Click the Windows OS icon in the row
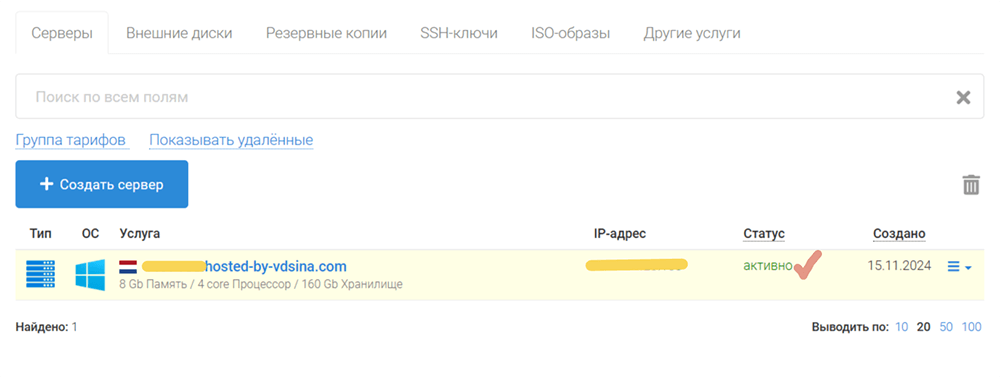This screenshot has width=1000, height=378. pyautogui.click(x=90, y=275)
